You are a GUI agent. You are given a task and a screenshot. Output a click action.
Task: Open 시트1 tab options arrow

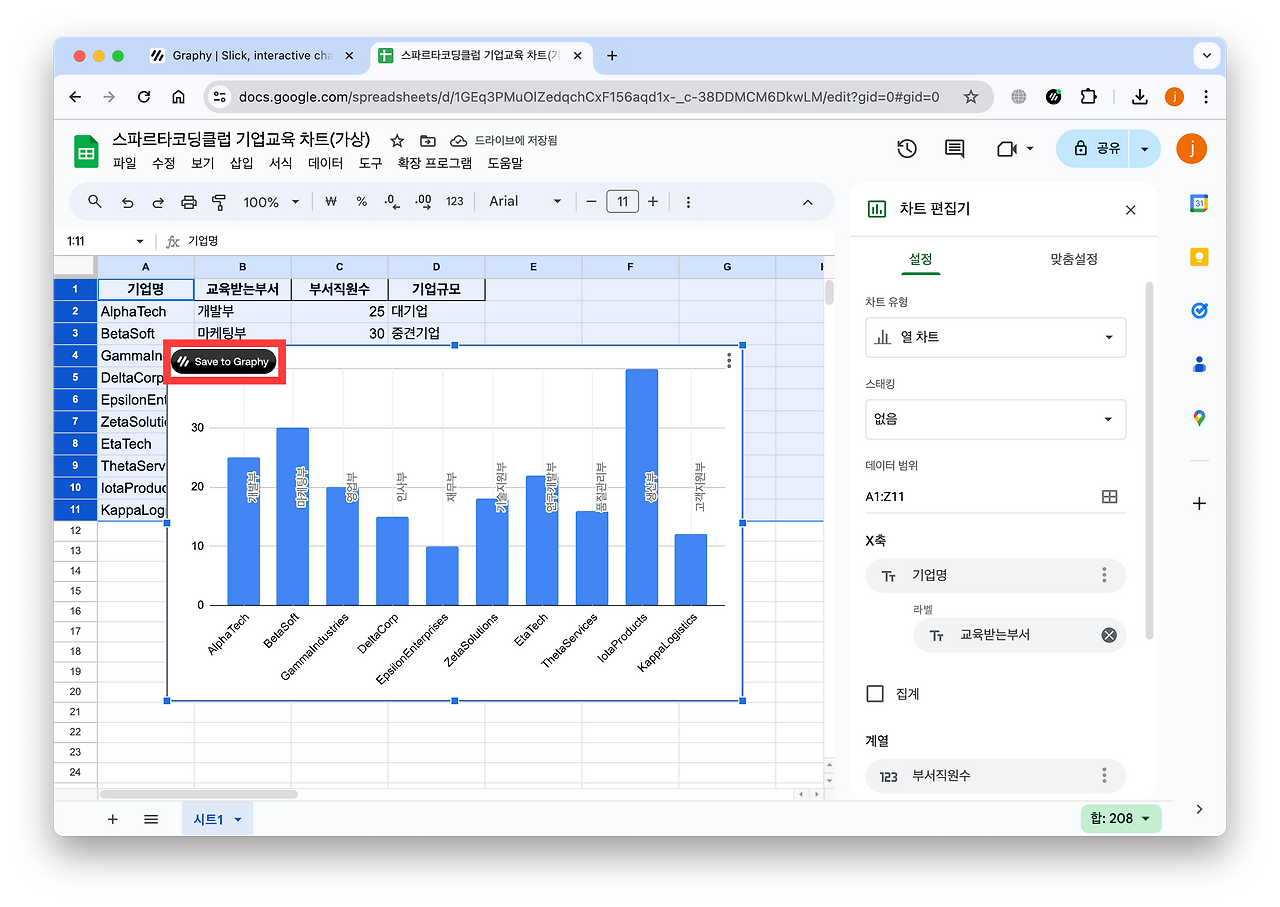(x=238, y=820)
